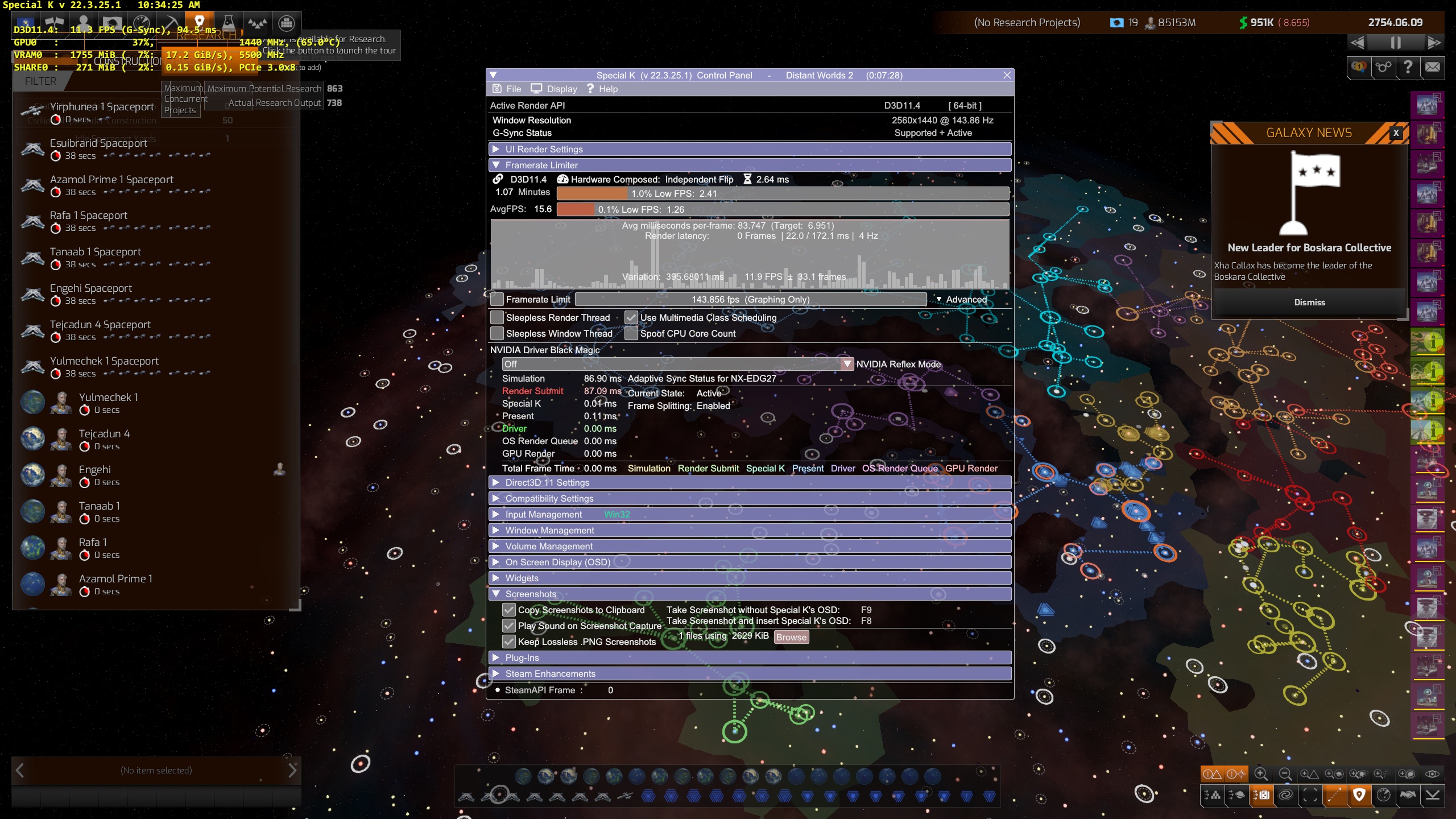Collapse the Screenshots section
The height and width of the screenshot is (819, 1456).
pyautogui.click(x=750, y=594)
